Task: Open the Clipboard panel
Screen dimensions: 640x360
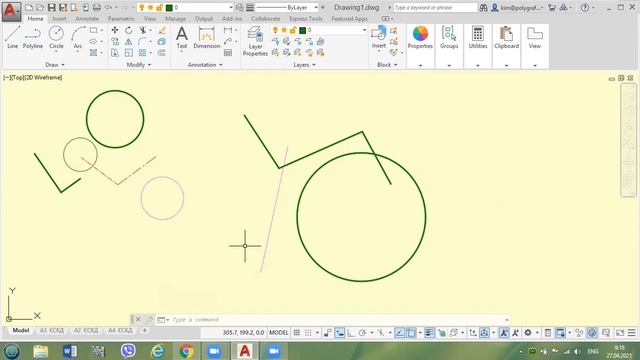Action: (507, 38)
